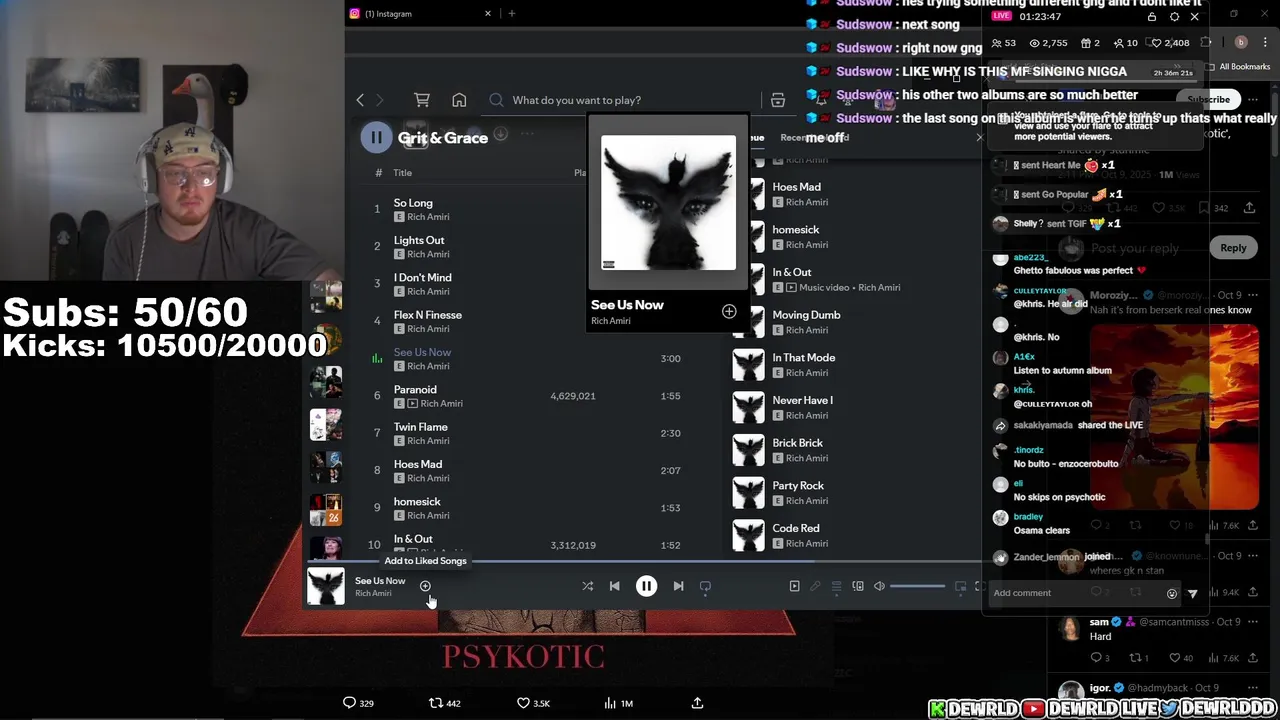Open See Us Now album art in popup

[668, 203]
